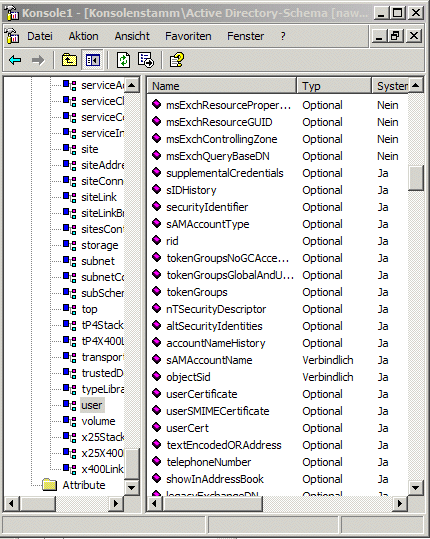Select the accountNameHistory attribute
The height and width of the screenshot is (539, 430).
[x=216, y=343]
